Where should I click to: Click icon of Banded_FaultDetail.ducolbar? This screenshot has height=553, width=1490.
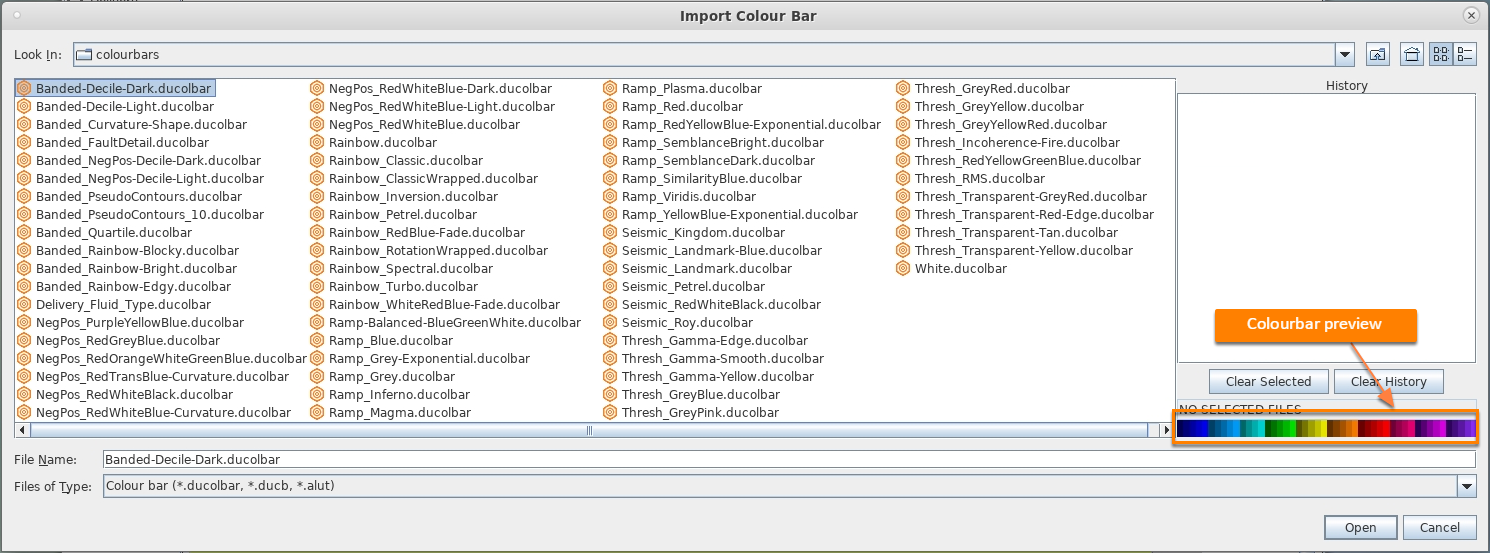25,142
